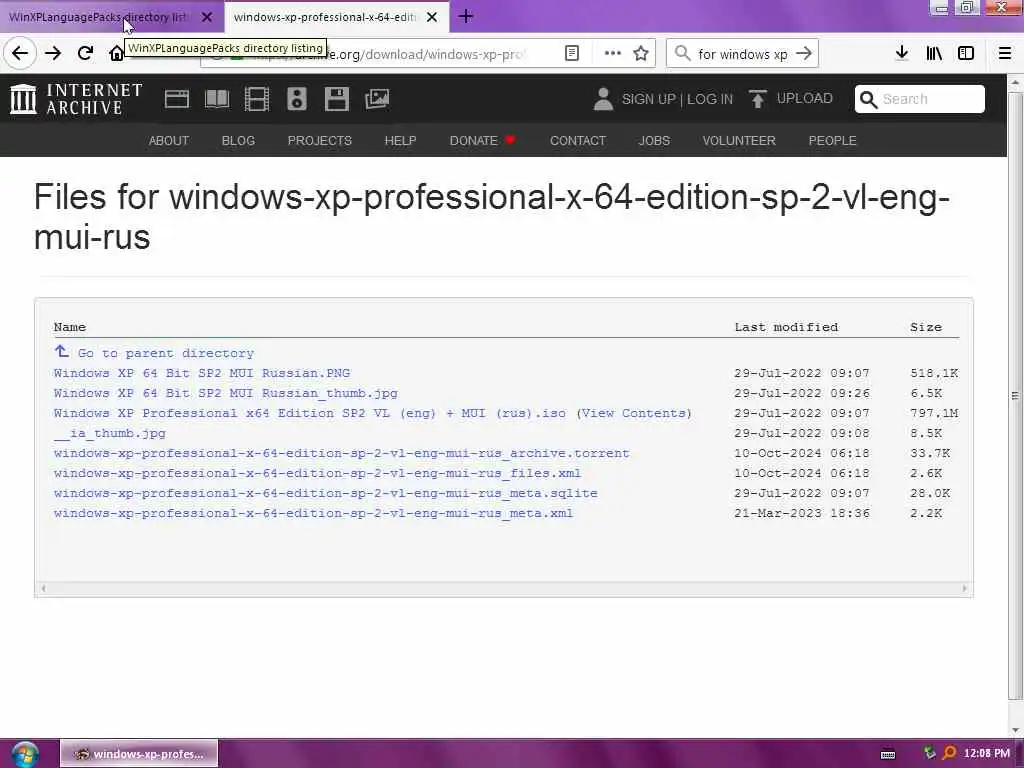Open the Audio speaker icon
Viewport: 1024px width, 768px height.
(x=296, y=99)
